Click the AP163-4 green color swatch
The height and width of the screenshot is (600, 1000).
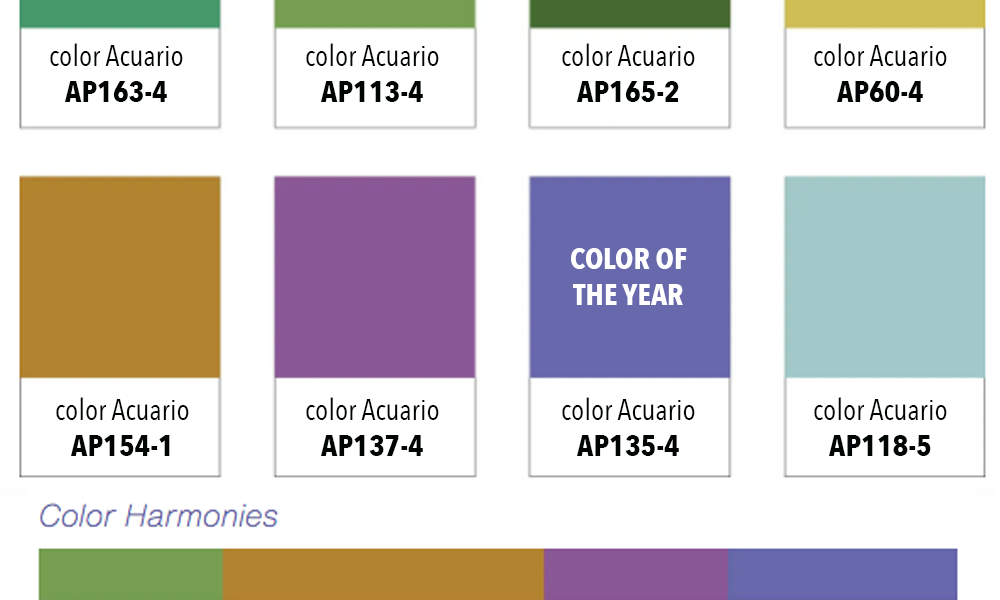click(120, 13)
